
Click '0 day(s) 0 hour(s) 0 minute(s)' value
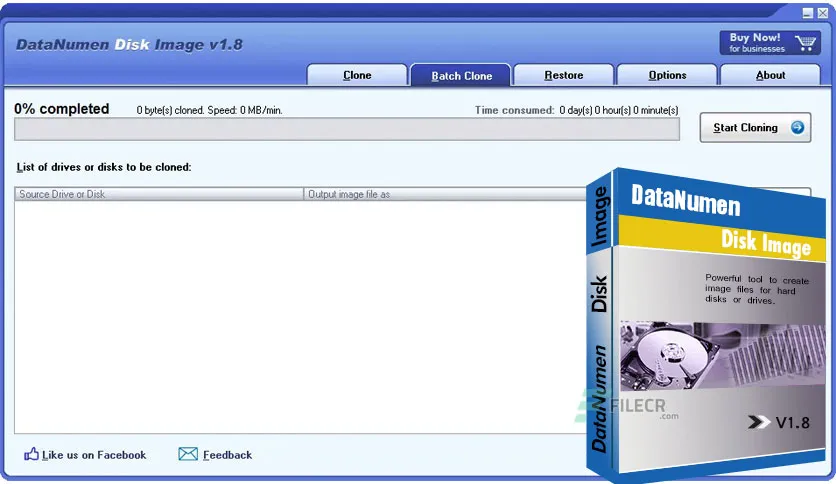619,110
